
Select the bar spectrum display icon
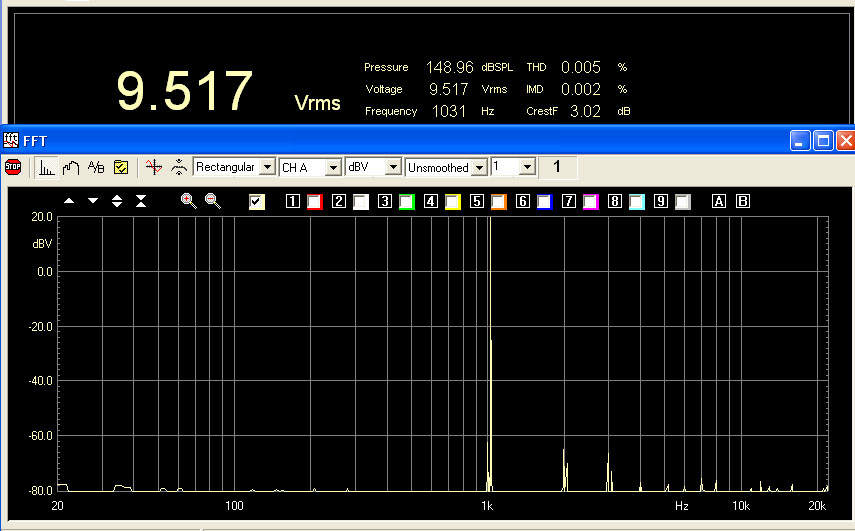(x=47, y=167)
